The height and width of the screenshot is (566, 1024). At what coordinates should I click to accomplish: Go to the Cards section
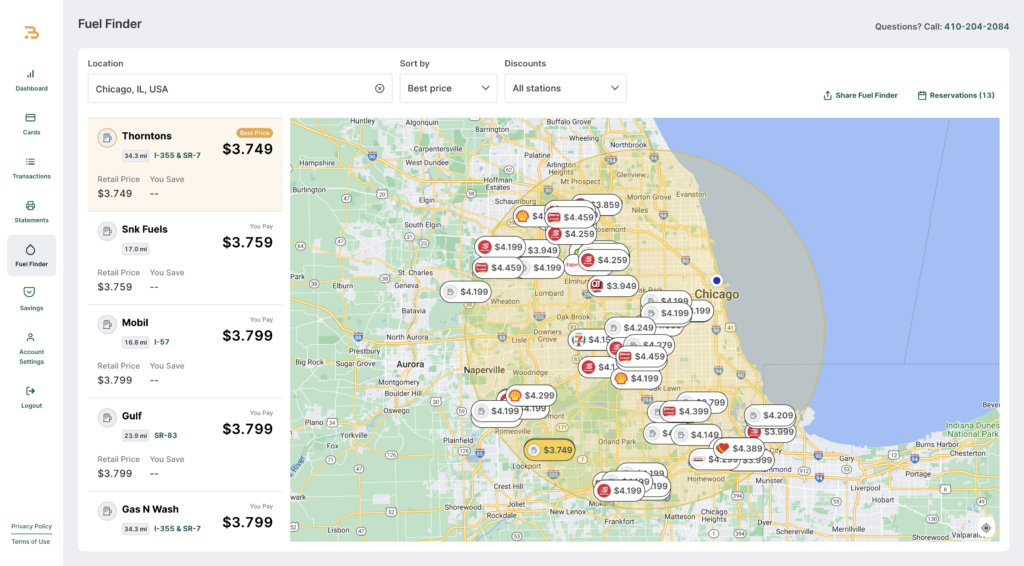click(x=31, y=124)
